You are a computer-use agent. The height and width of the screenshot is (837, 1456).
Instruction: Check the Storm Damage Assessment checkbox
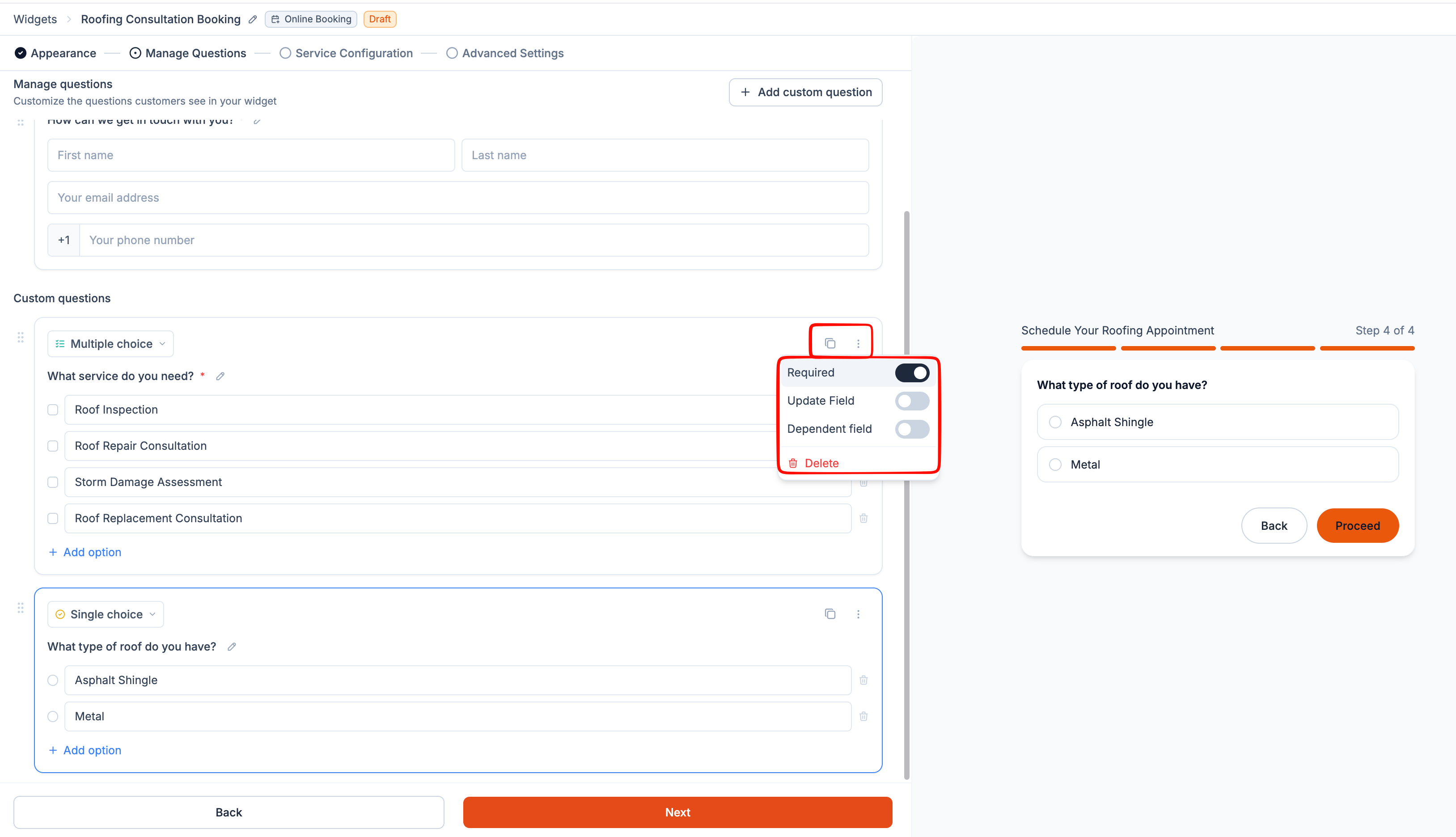click(x=53, y=482)
